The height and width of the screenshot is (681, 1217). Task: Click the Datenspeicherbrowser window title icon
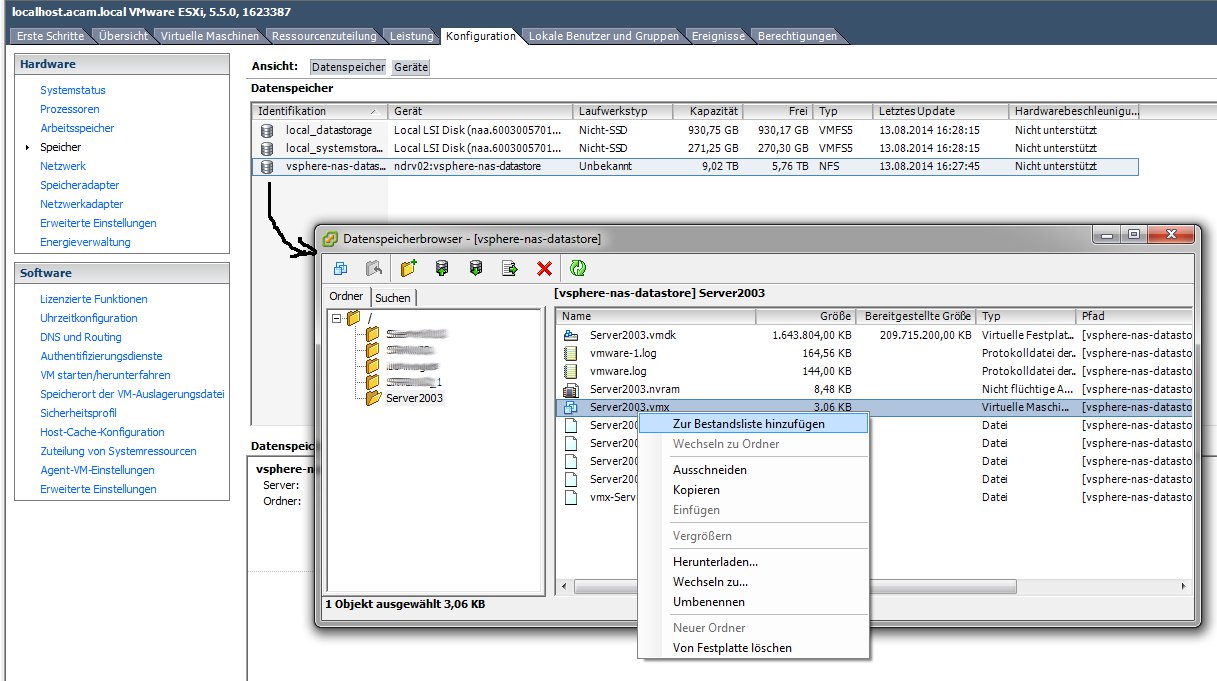tap(330, 239)
